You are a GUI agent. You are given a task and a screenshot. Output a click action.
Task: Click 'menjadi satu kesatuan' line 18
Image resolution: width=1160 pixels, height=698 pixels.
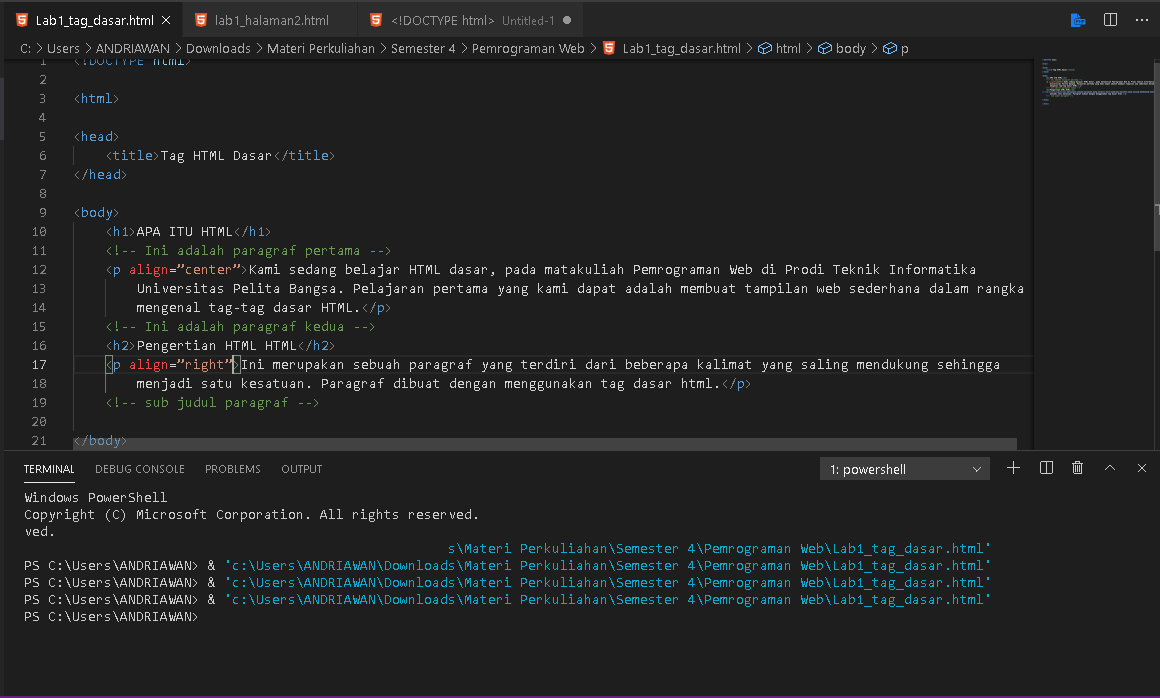pyautogui.click(x=443, y=384)
